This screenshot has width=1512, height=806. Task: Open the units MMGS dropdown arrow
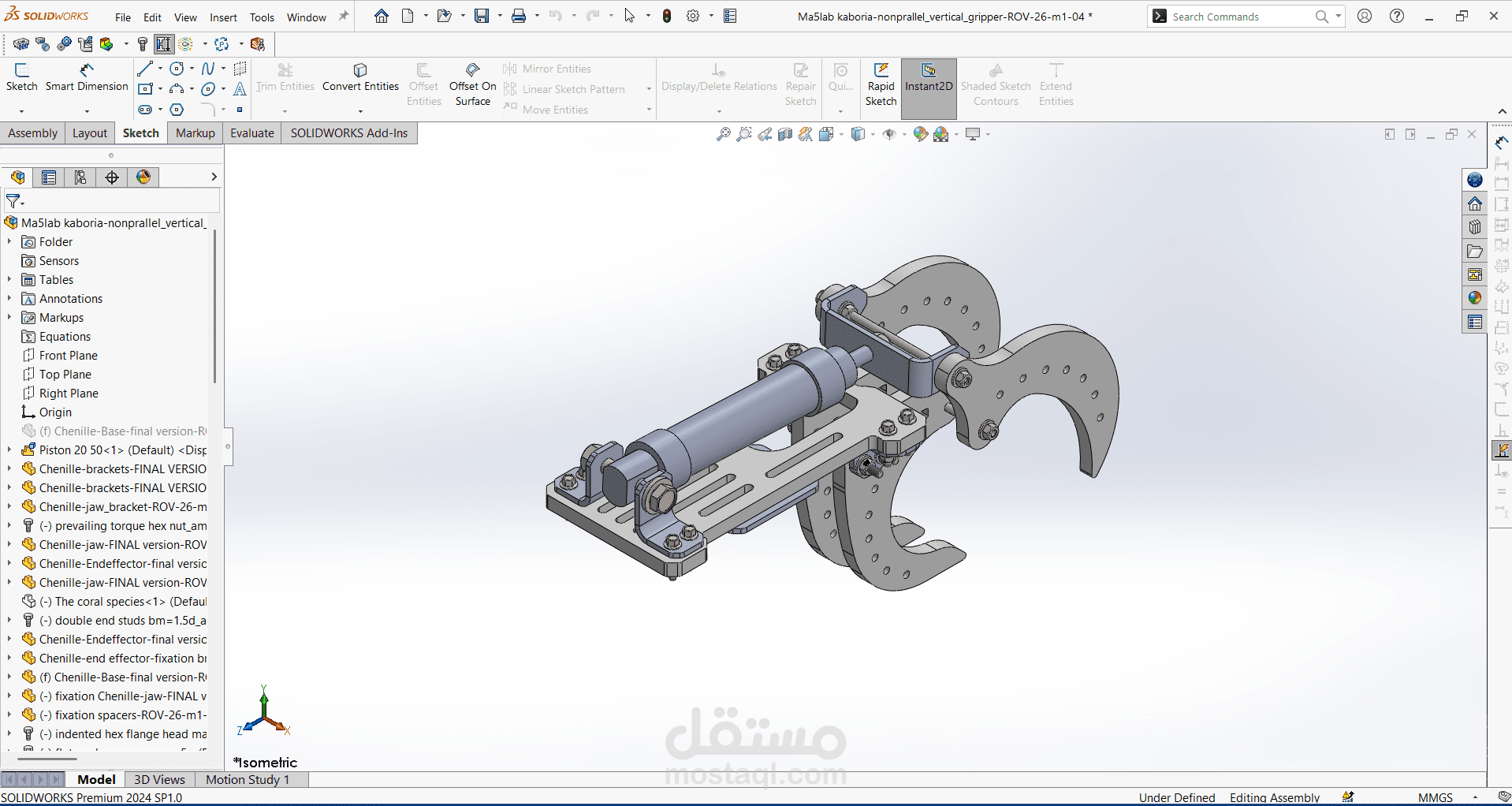click(x=1475, y=798)
